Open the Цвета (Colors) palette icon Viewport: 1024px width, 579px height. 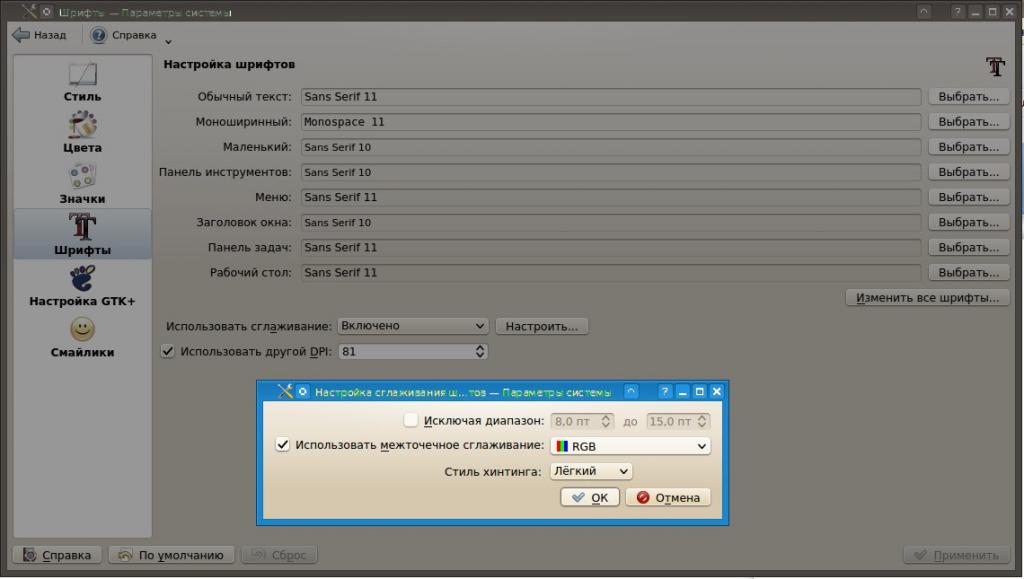(82, 124)
